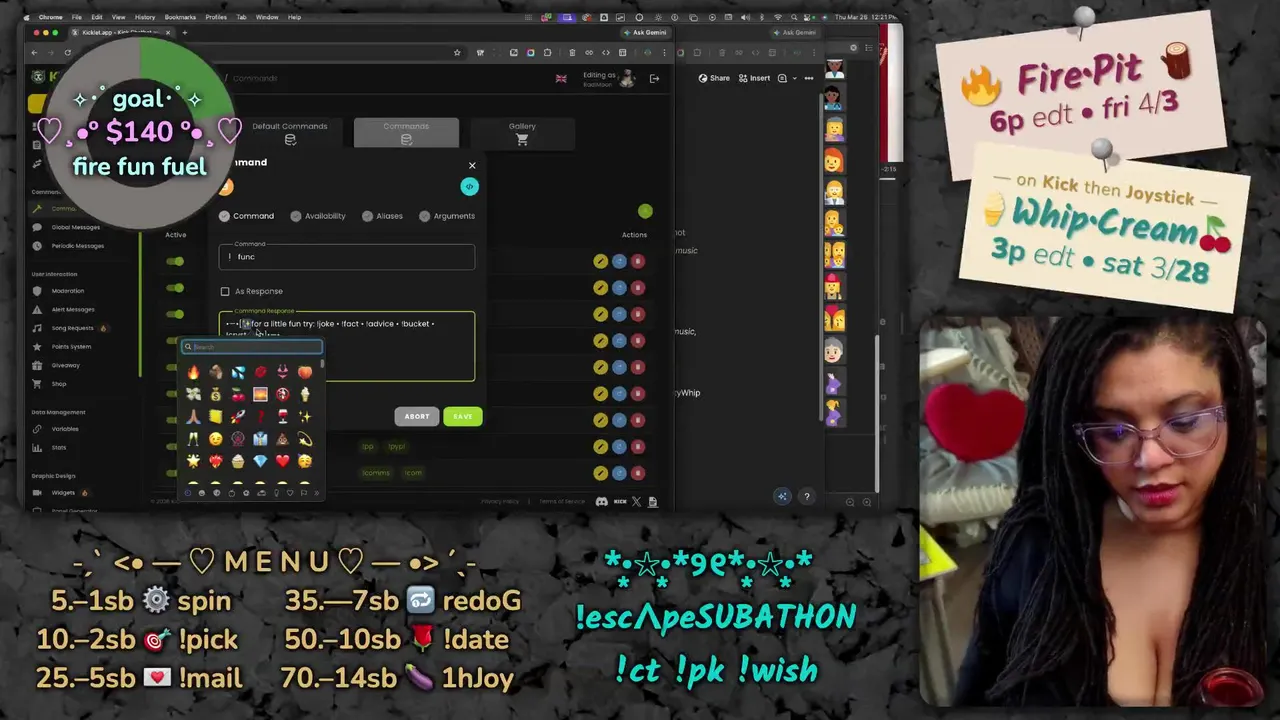Open the Profiles menu in the menu bar
1280x720 pixels.
click(x=216, y=17)
